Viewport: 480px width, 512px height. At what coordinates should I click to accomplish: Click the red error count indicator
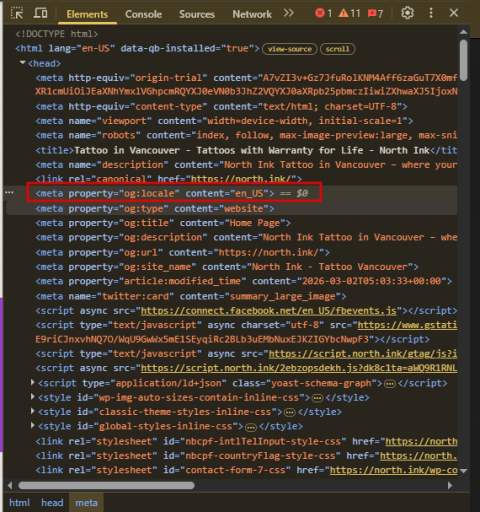click(324, 13)
